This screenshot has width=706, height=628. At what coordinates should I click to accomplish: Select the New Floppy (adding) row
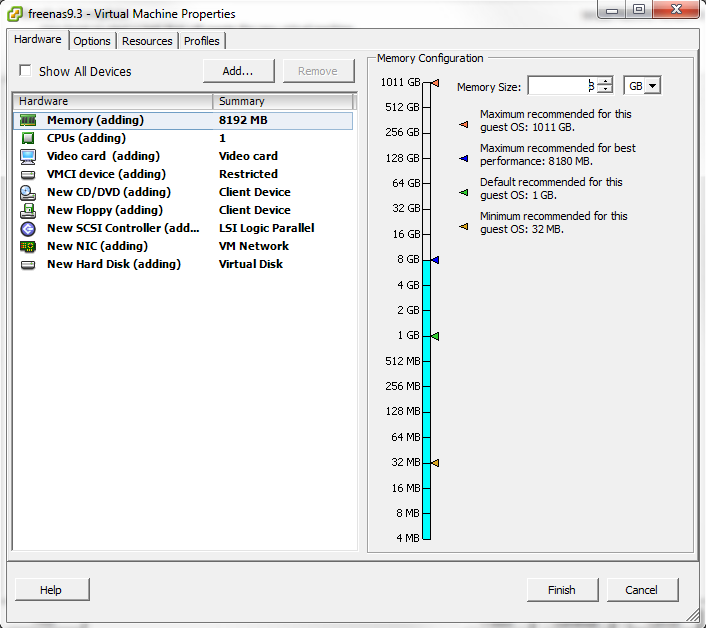coord(183,210)
